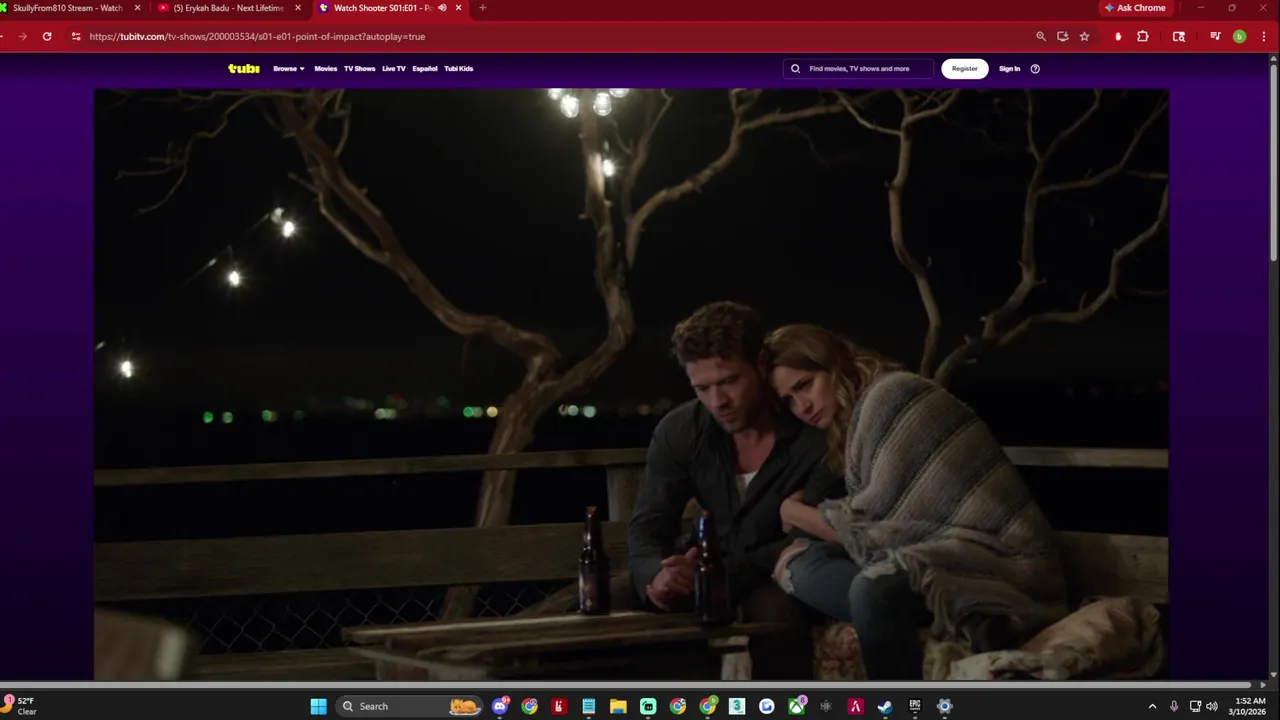Click the Ask Chrome button

tap(1135, 8)
